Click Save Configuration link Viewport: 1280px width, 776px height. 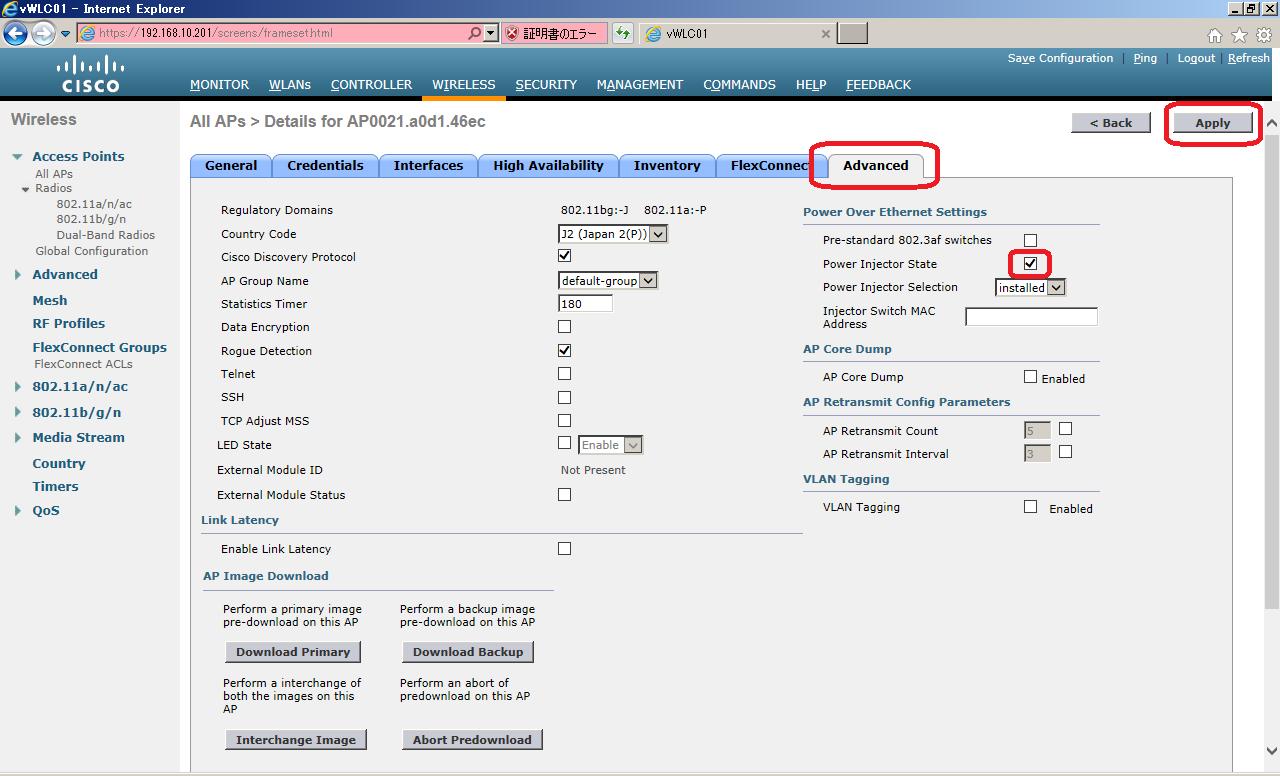coord(1060,58)
